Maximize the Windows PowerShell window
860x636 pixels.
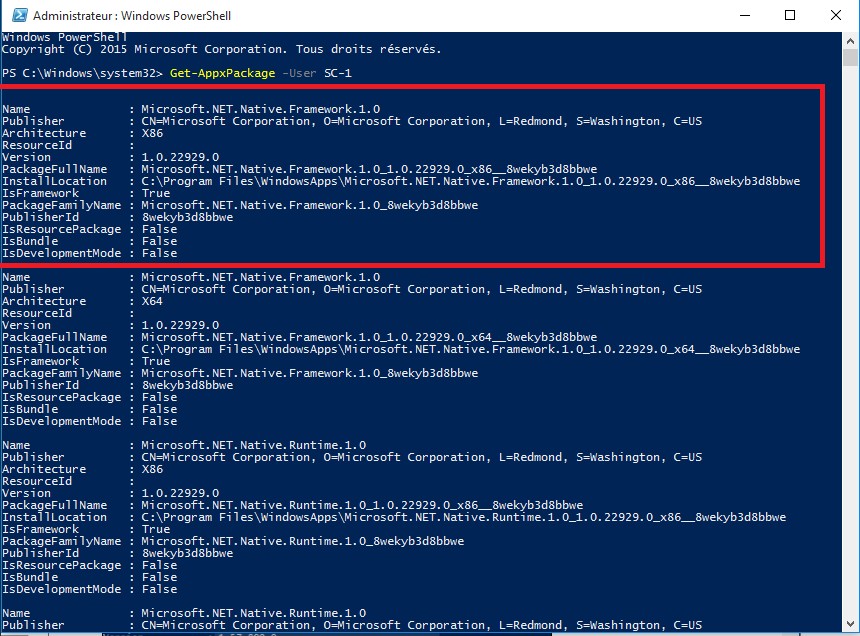(789, 16)
